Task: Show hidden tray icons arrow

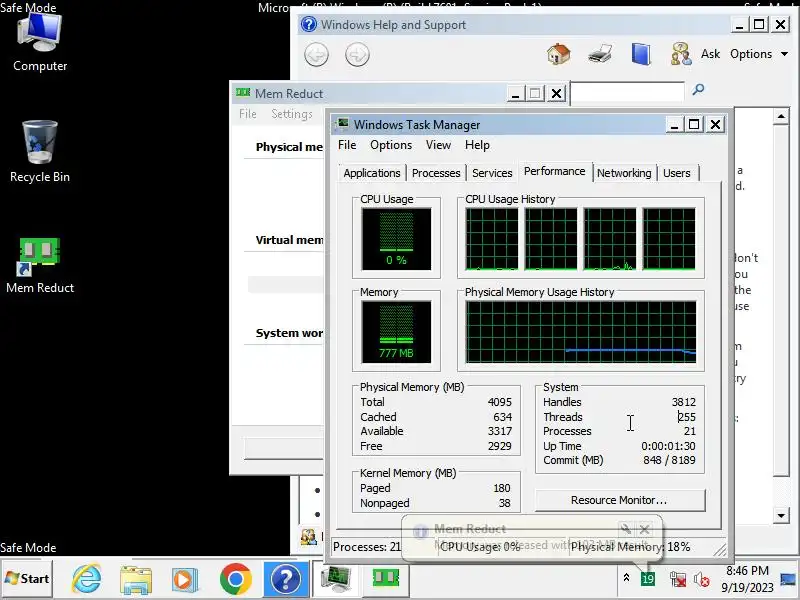Action: pyautogui.click(x=626, y=578)
